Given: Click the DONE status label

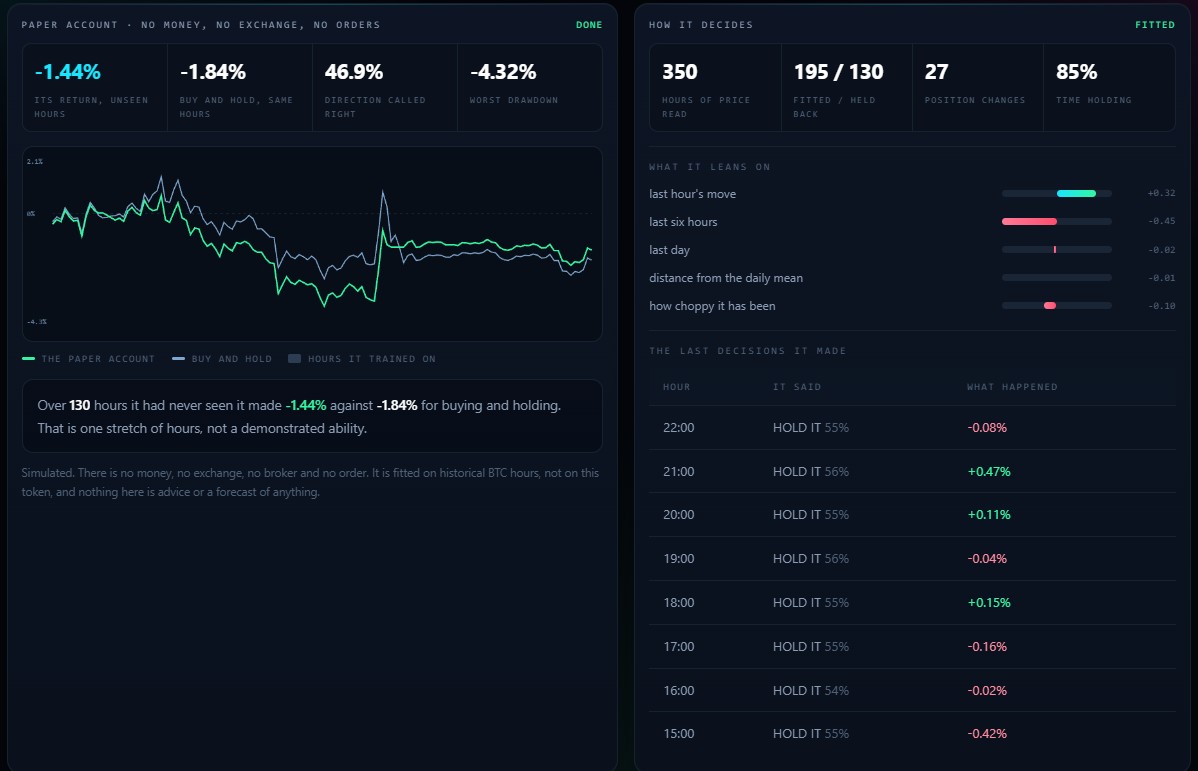Looking at the screenshot, I should click(x=589, y=25).
